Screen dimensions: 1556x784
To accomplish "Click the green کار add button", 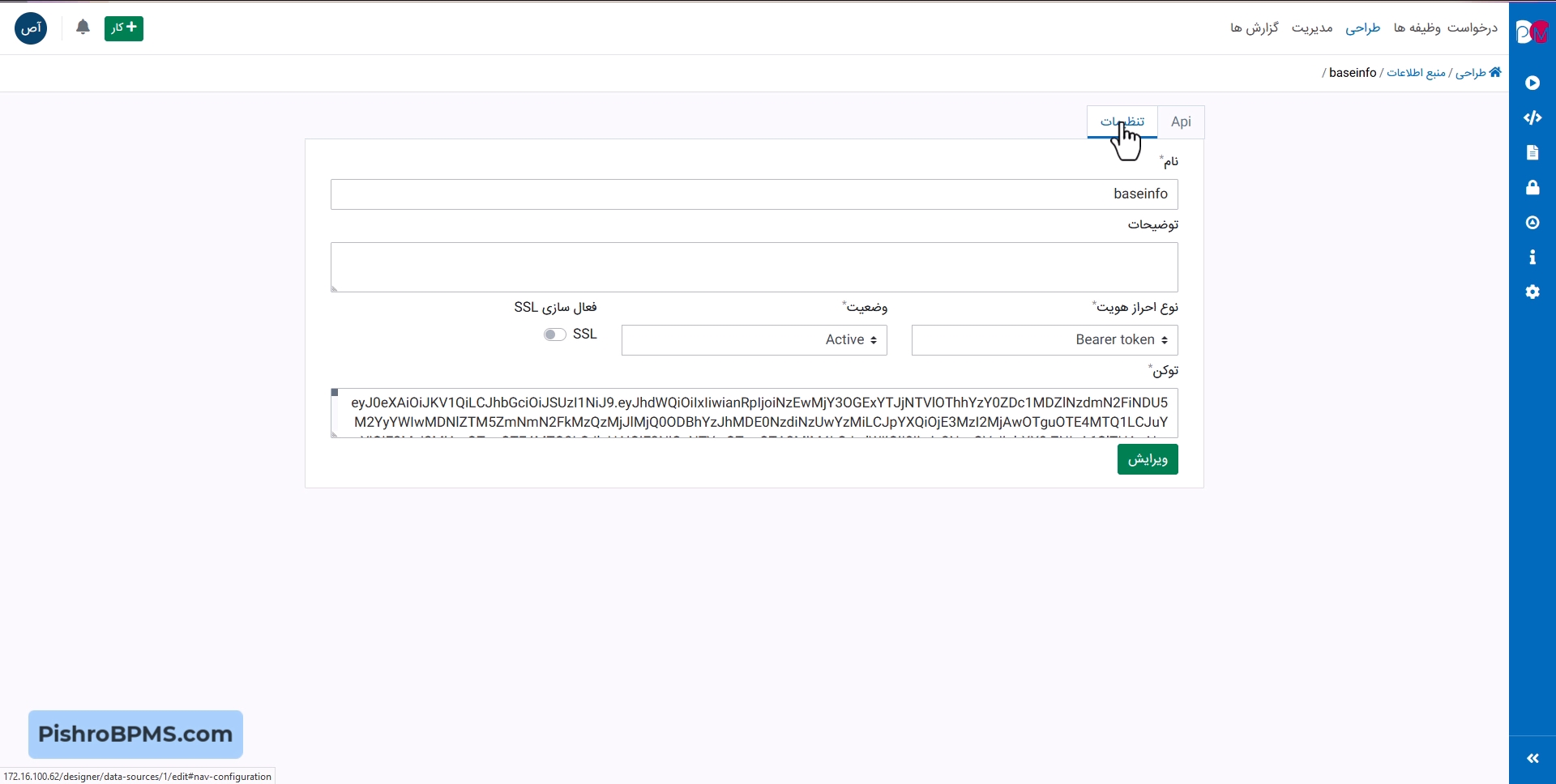I will point(123,28).
